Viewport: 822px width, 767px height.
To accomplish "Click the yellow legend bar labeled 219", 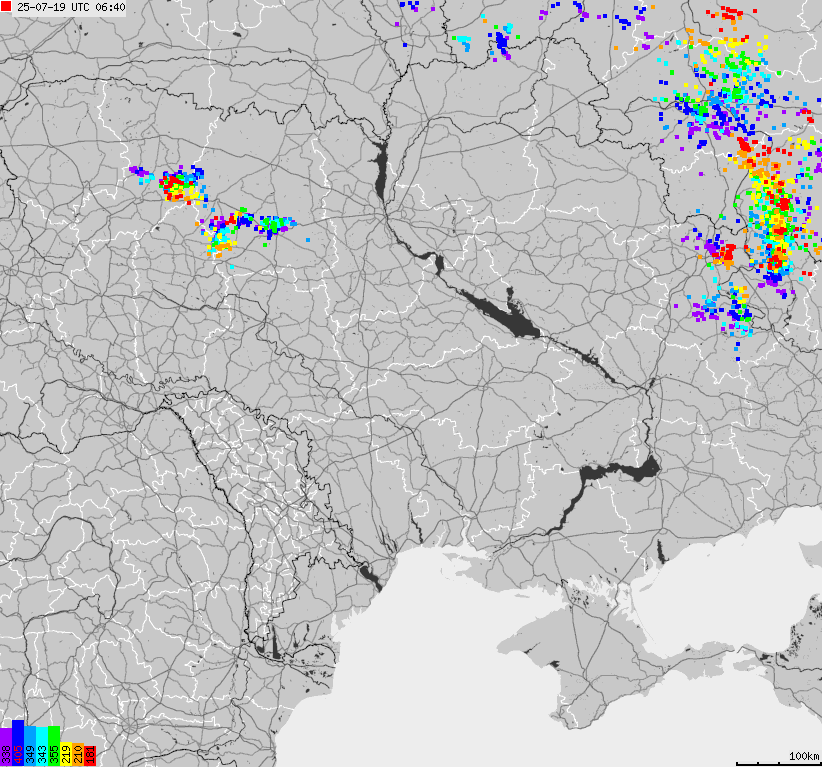I will coord(66,754).
